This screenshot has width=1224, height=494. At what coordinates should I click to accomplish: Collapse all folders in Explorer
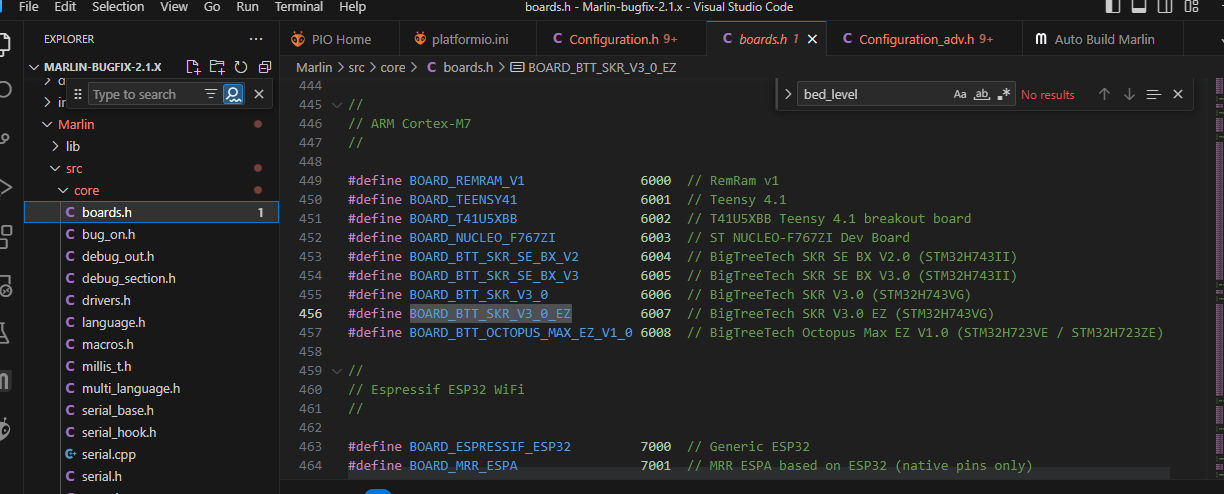265,67
